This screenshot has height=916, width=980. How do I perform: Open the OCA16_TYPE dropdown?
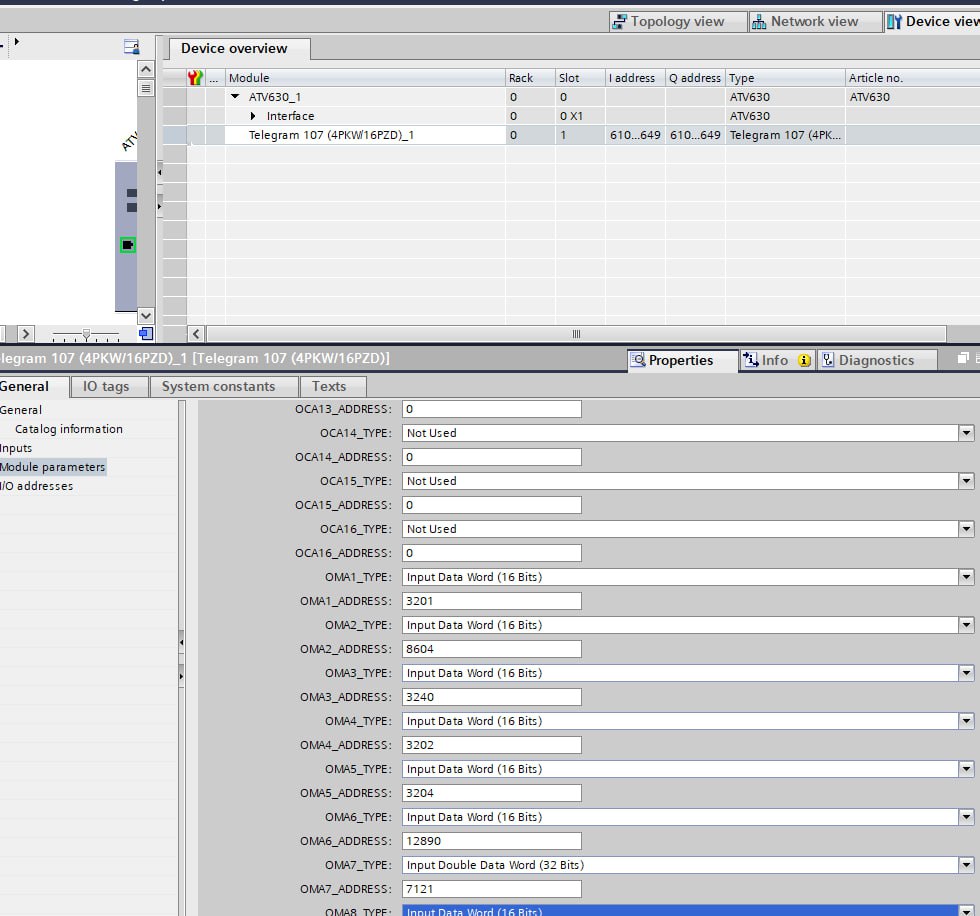tap(966, 529)
